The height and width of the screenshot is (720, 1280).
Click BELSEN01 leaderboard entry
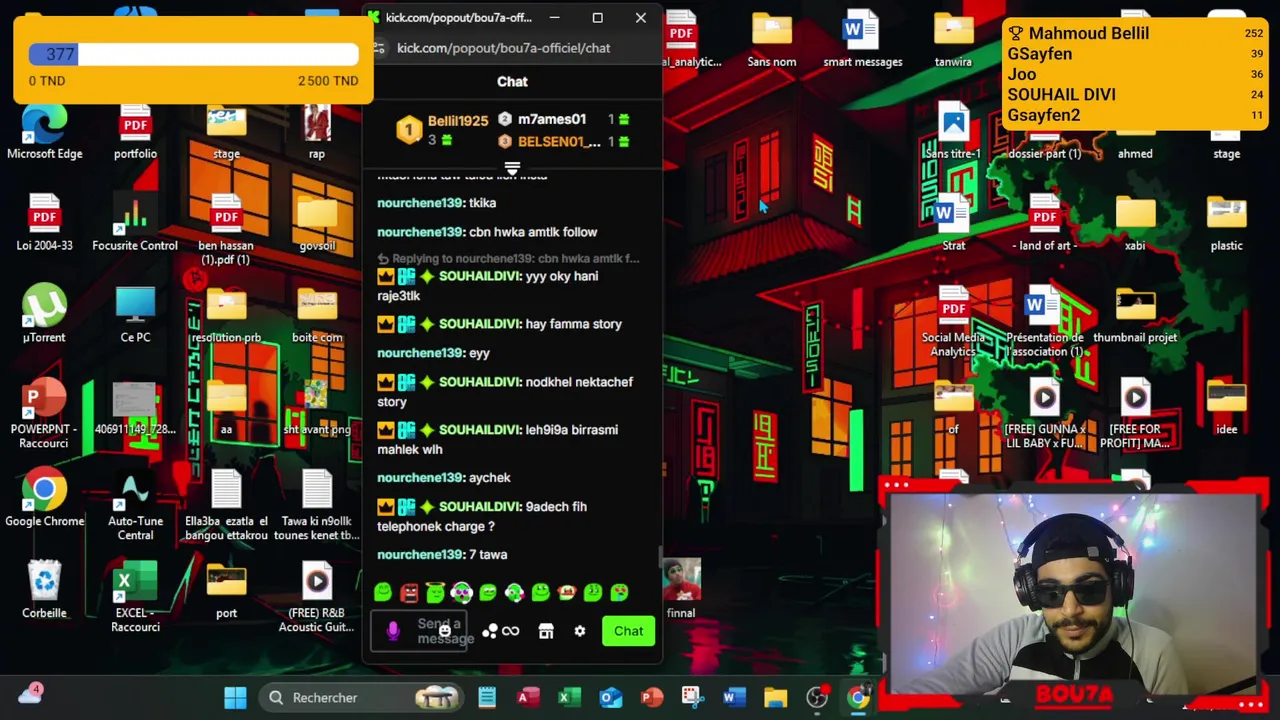pos(563,142)
